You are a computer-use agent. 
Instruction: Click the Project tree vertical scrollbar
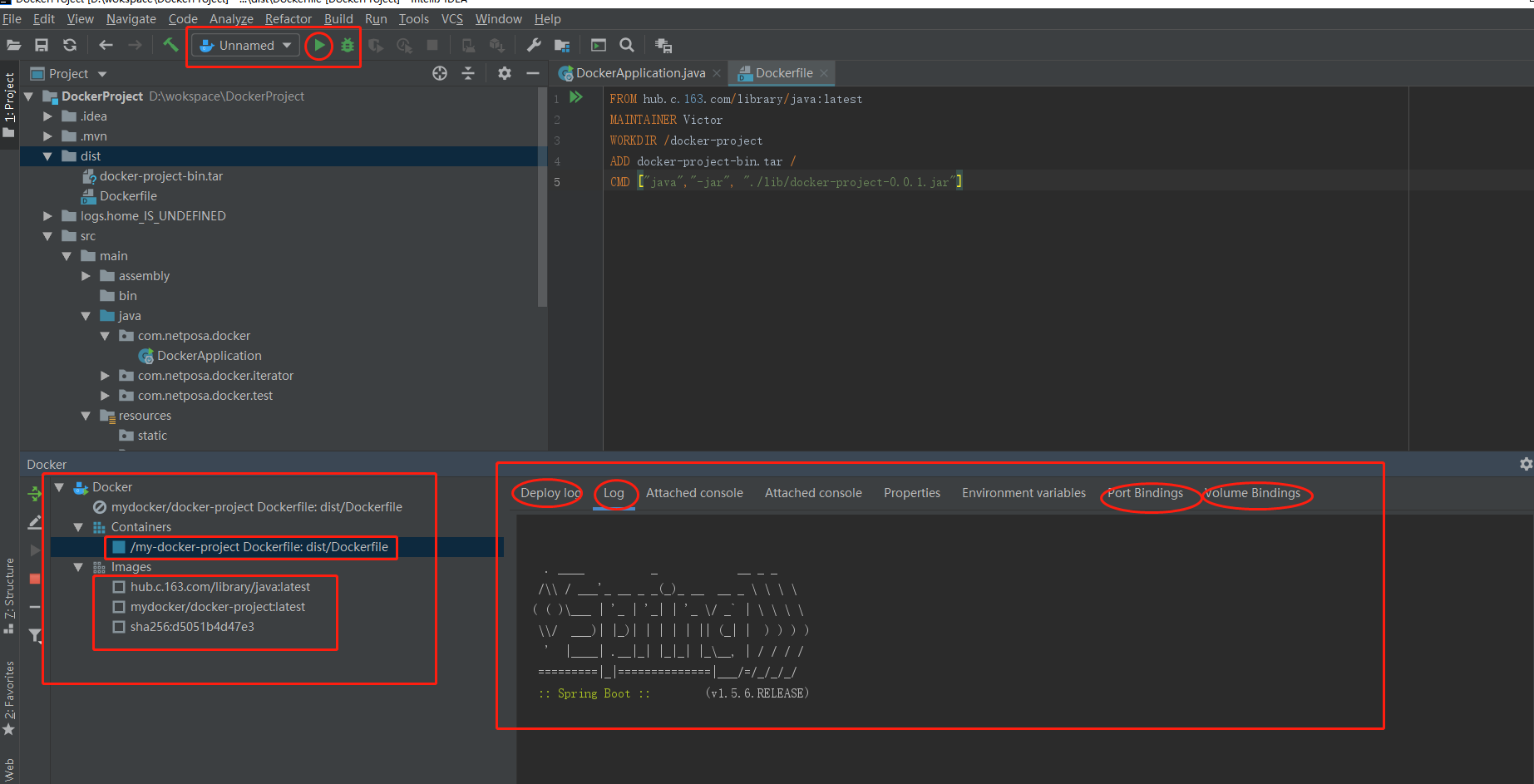[543, 196]
